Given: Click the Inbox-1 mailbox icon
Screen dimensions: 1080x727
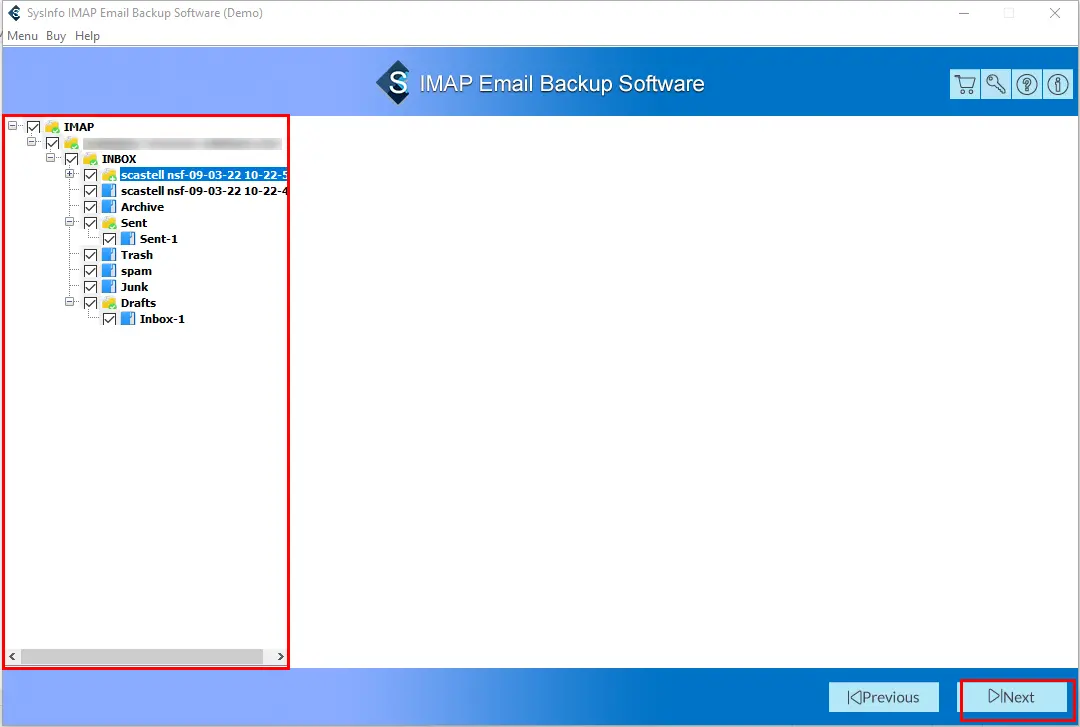Looking at the screenshot, I should point(128,318).
